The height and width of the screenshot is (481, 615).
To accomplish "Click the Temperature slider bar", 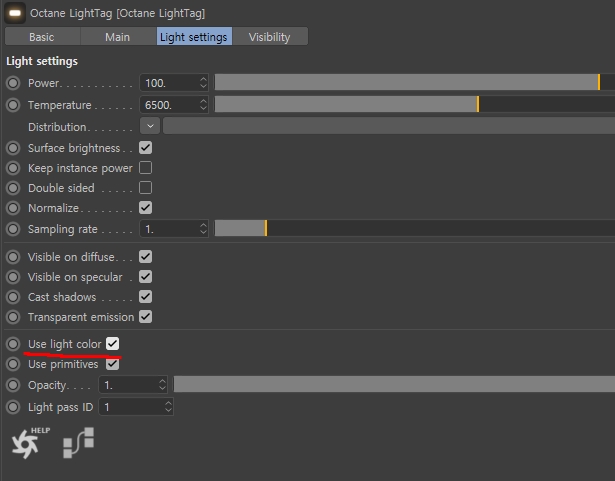I will tap(415, 104).
